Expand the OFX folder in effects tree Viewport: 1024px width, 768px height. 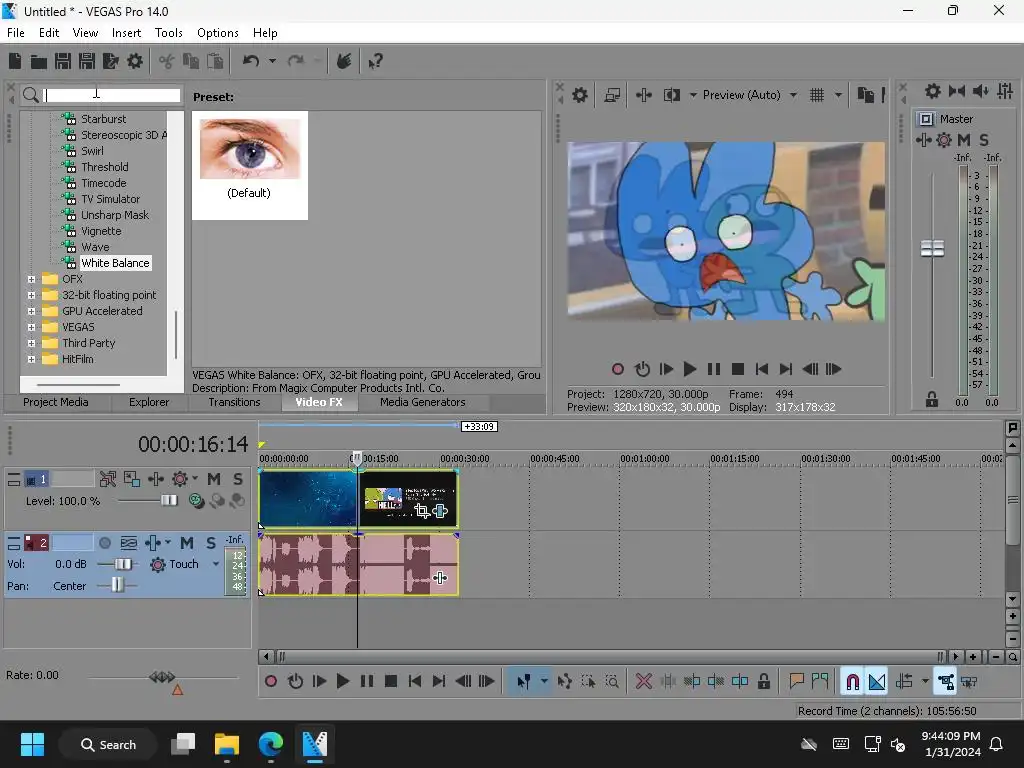point(31,280)
